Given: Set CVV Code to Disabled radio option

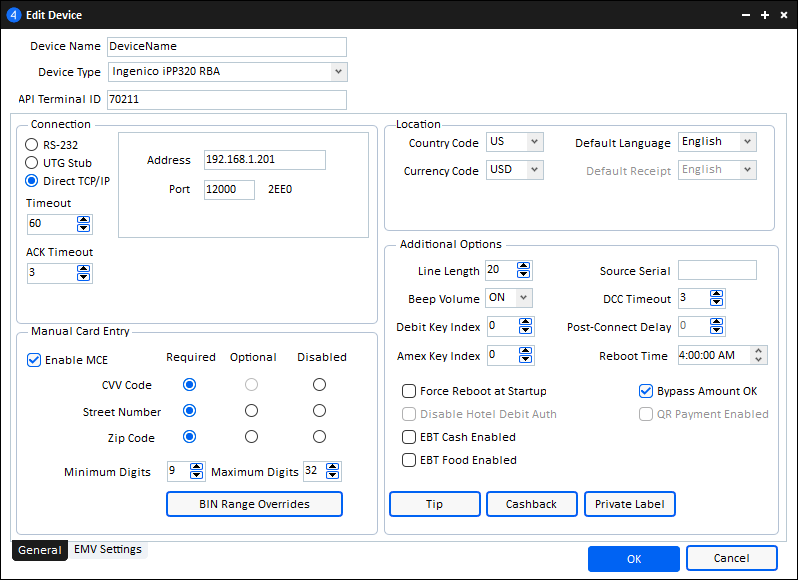Looking at the screenshot, I should point(319,384).
